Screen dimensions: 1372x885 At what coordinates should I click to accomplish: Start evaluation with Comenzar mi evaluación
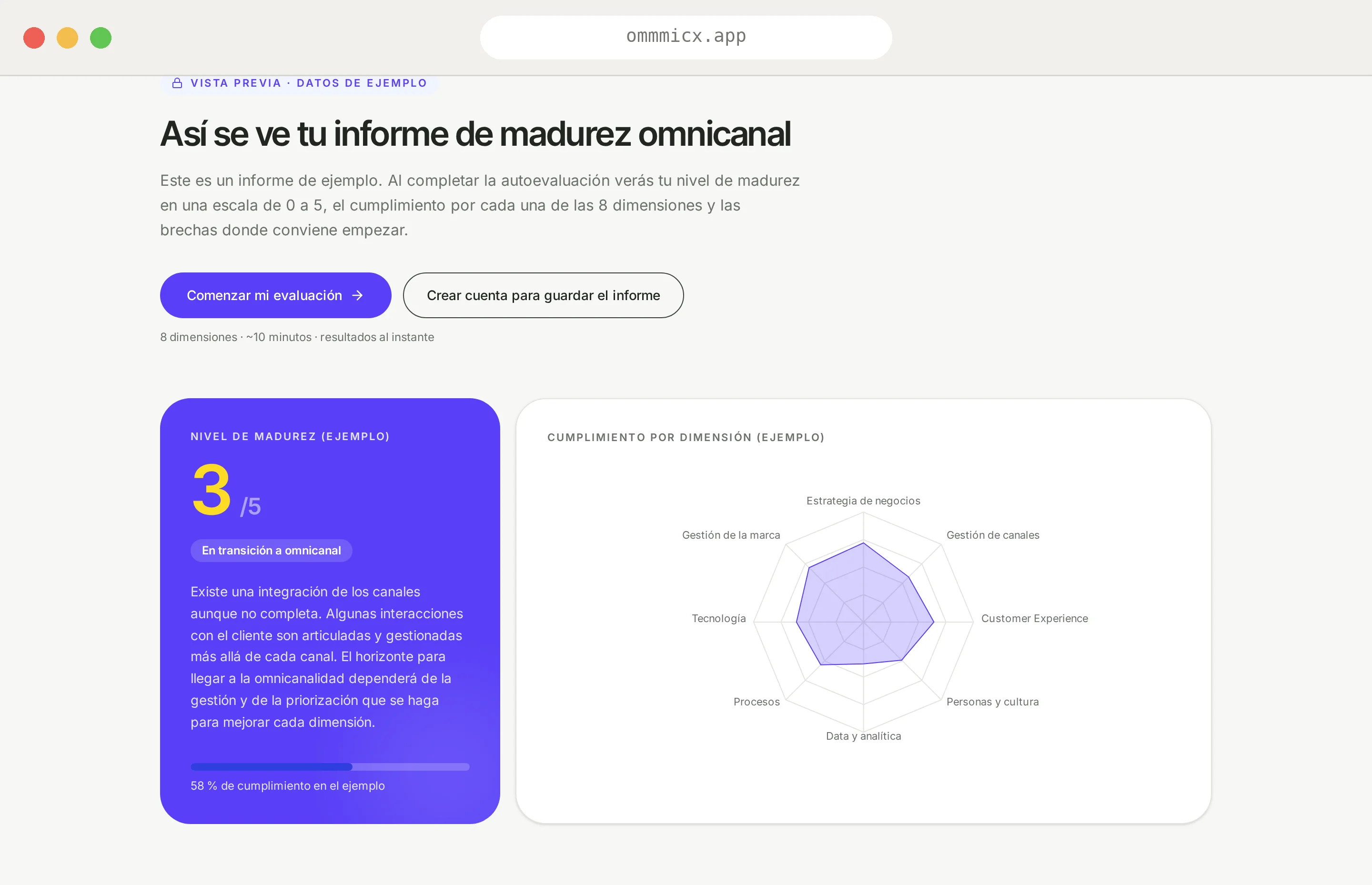click(275, 295)
